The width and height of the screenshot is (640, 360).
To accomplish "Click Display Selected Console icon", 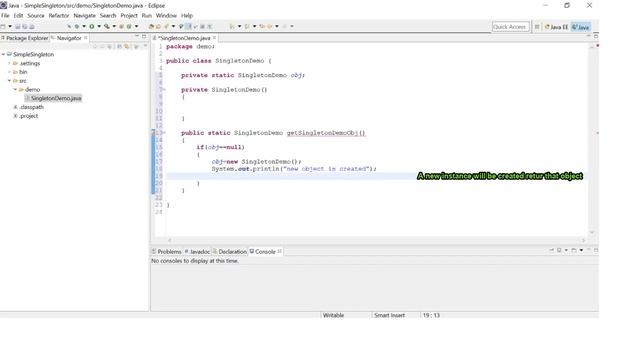I will click(x=559, y=250).
